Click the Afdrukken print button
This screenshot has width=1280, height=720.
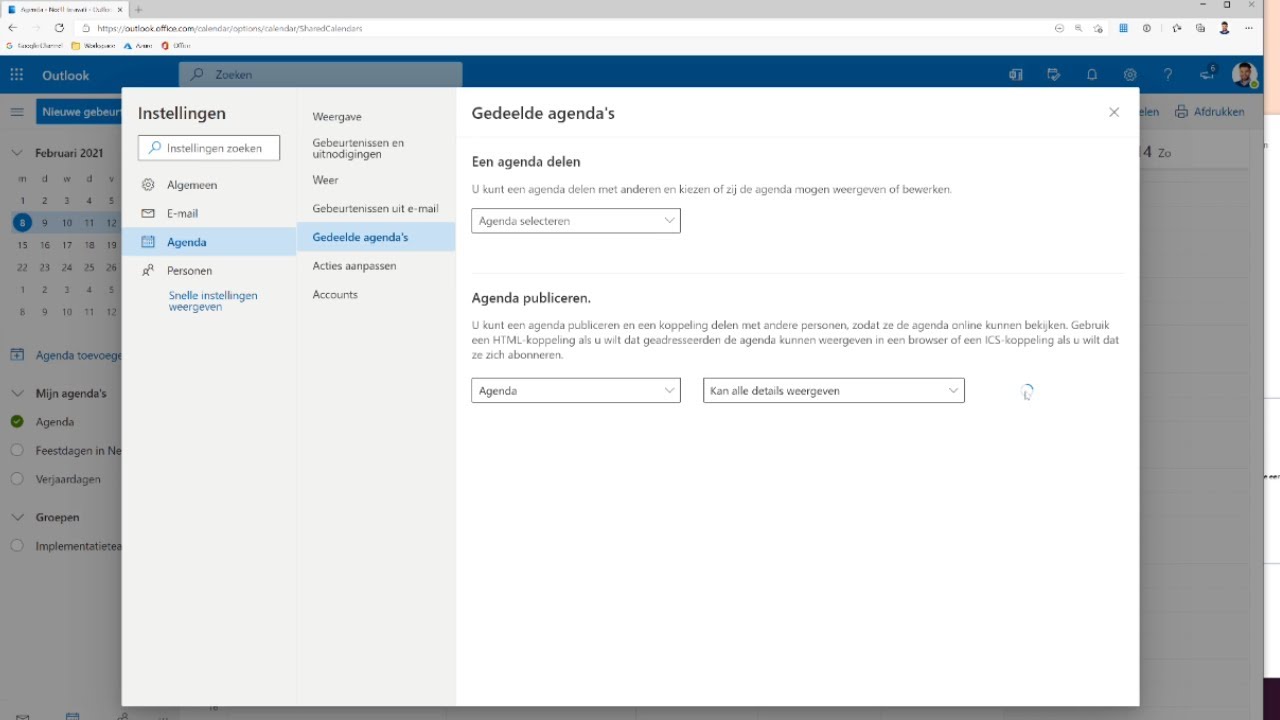tap(1210, 111)
